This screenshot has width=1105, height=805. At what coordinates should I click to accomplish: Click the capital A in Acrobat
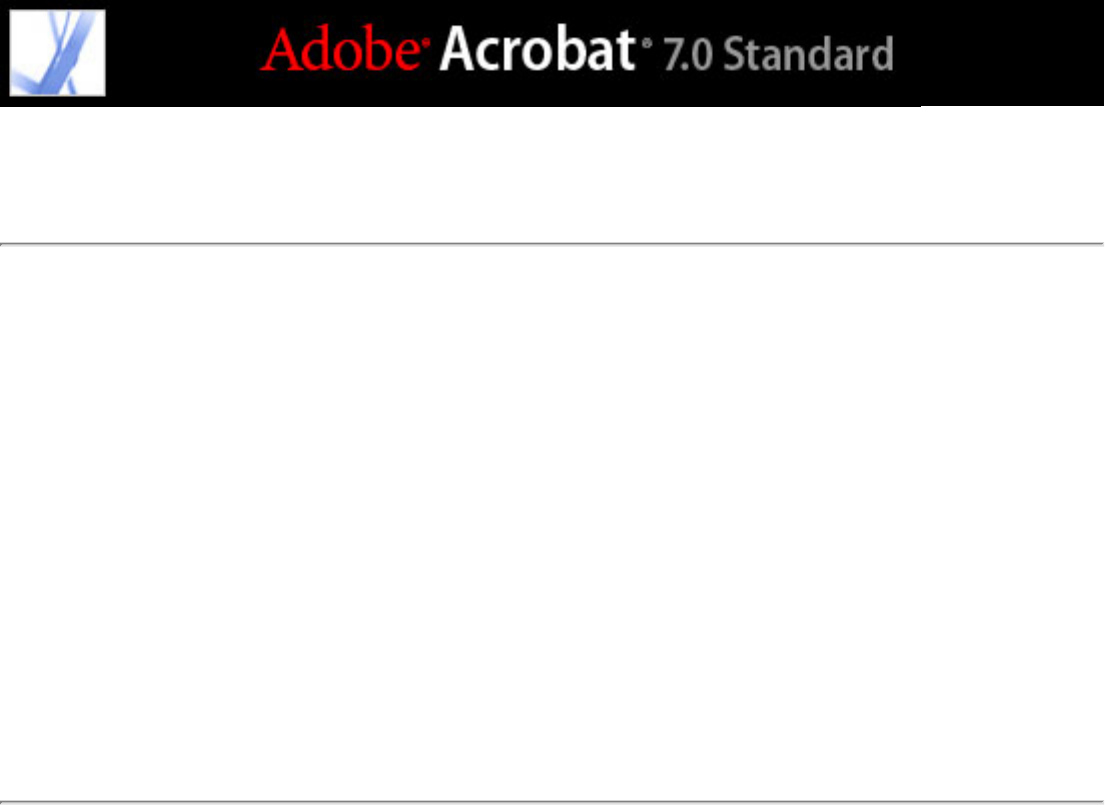[x=458, y=49]
